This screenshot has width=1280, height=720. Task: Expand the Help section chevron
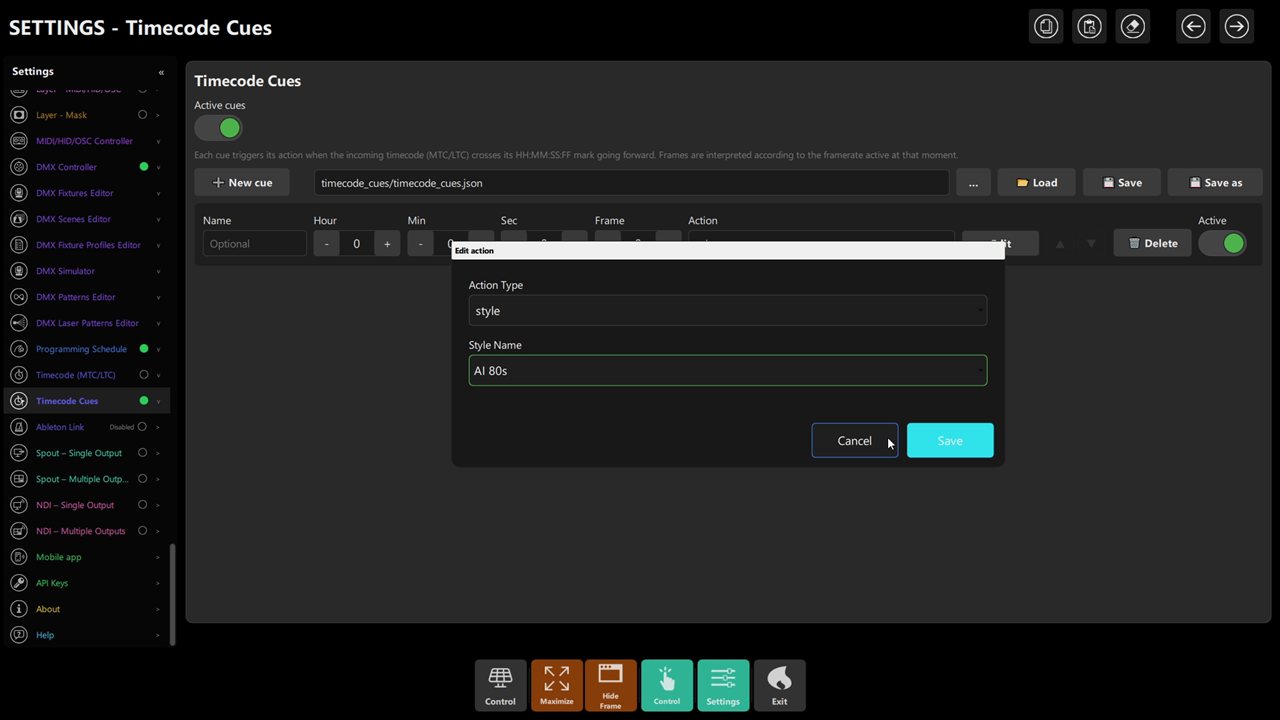point(158,635)
